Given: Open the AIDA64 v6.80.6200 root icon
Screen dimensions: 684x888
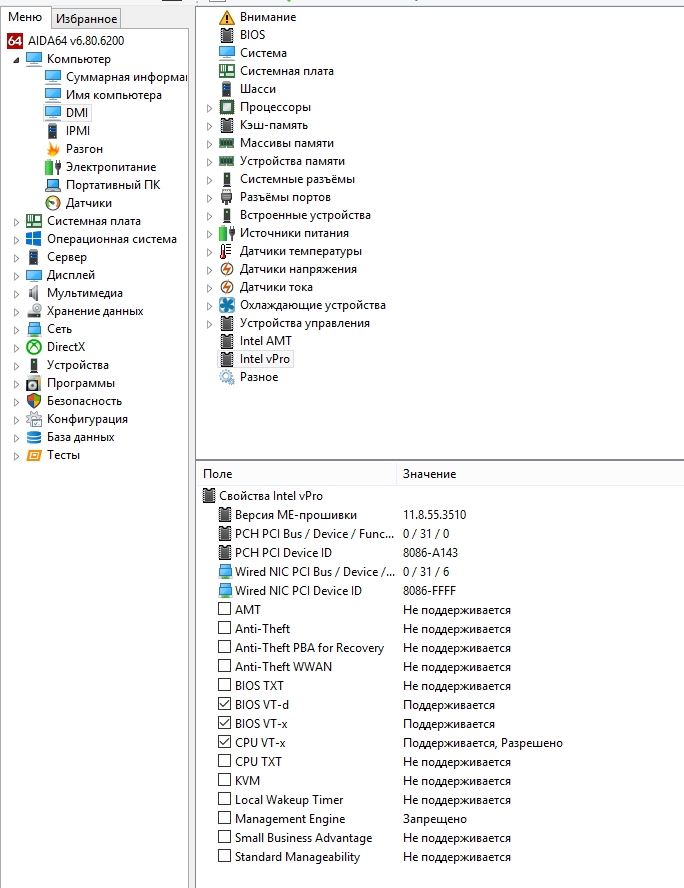Looking at the screenshot, I should [15, 41].
